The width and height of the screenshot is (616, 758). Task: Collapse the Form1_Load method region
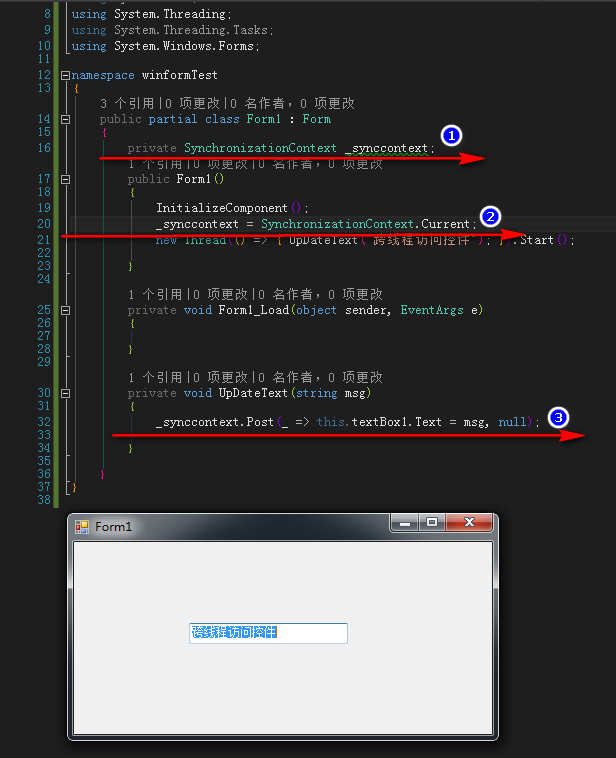pyautogui.click(x=65, y=310)
